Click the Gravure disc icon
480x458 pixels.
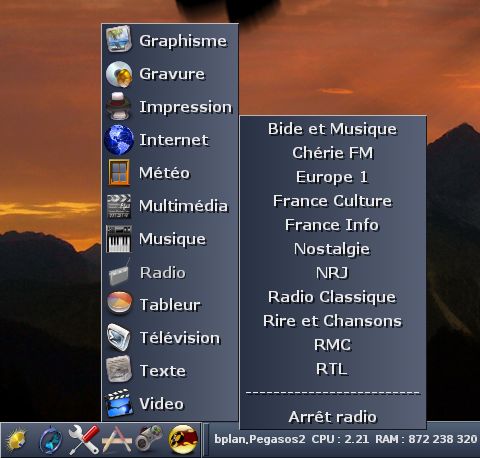[x=119, y=74]
